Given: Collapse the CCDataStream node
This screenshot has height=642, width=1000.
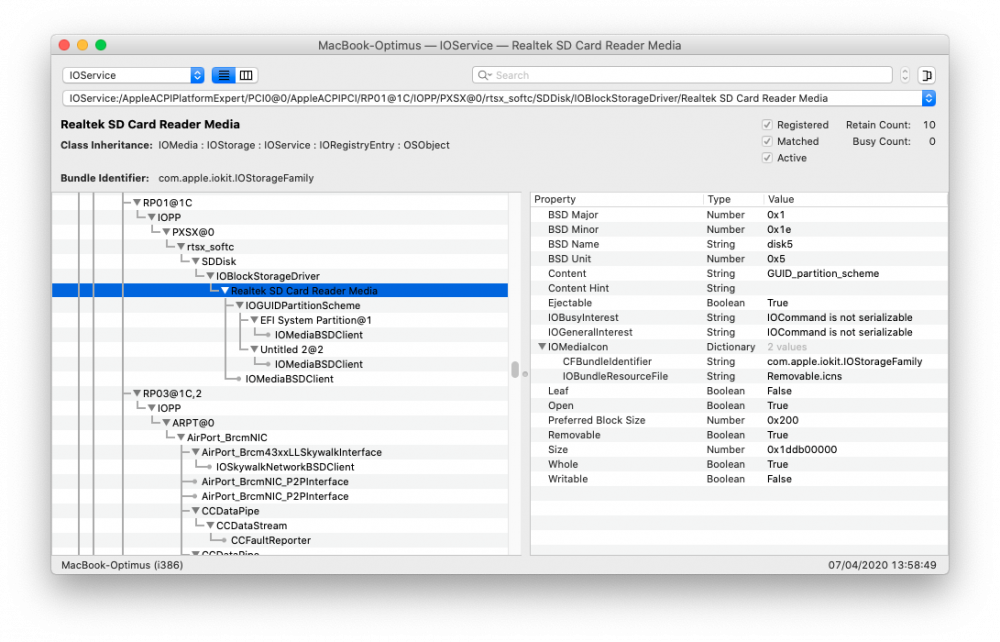Looking at the screenshot, I should pyautogui.click(x=210, y=525).
